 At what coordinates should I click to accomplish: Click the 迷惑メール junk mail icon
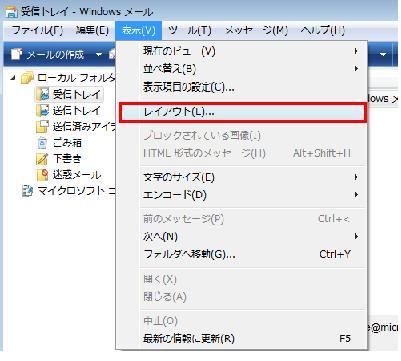tap(42, 174)
